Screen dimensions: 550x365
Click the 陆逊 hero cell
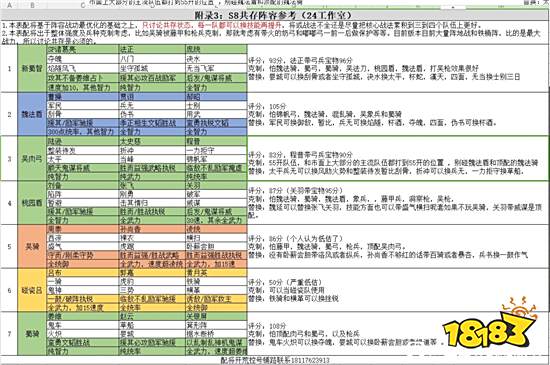[x=82, y=141]
